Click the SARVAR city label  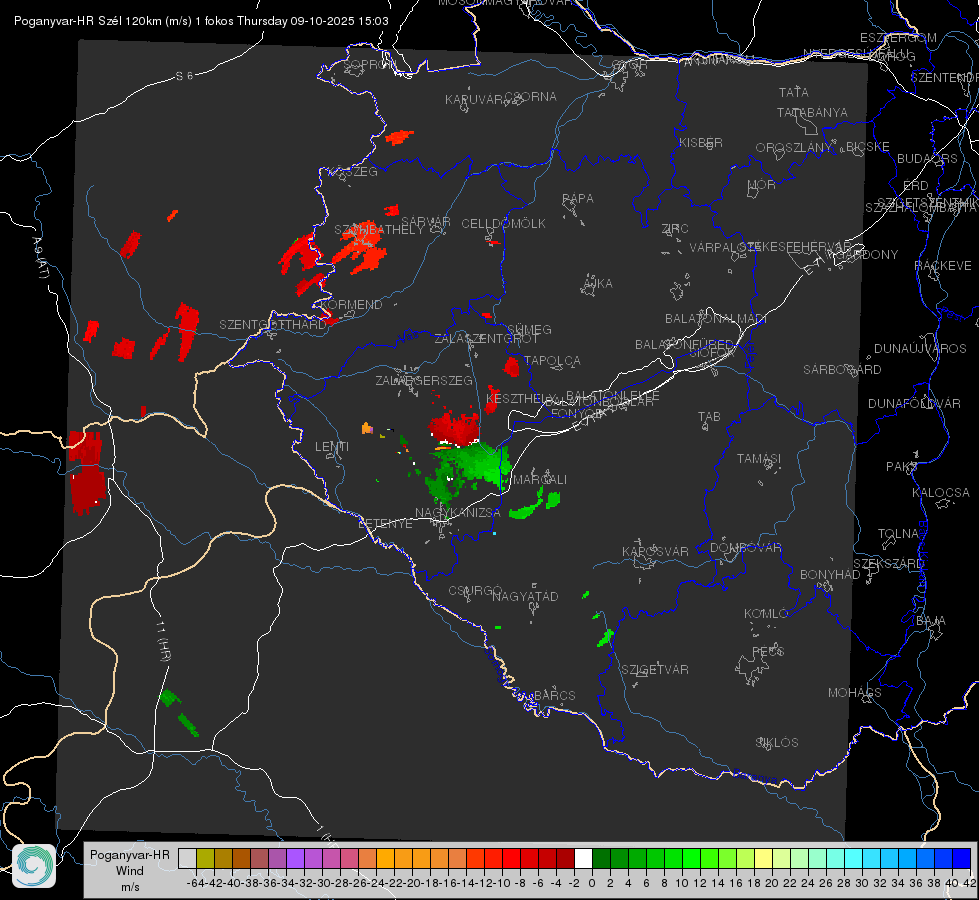click(x=425, y=222)
